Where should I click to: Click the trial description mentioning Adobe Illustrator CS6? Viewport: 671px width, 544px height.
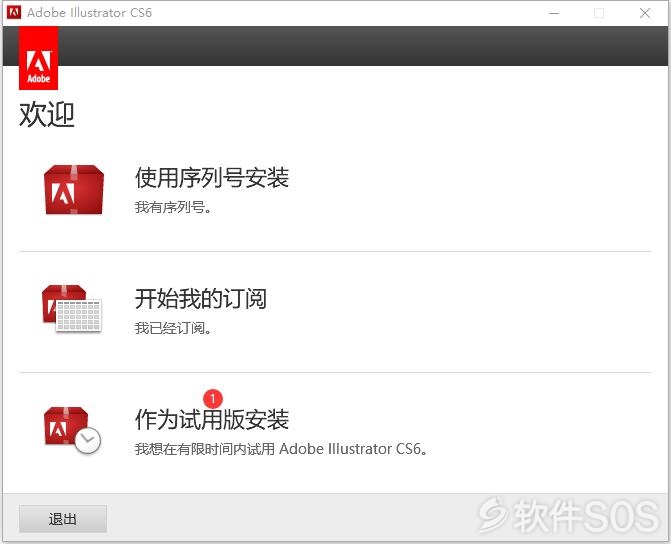click(x=281, y=449)
